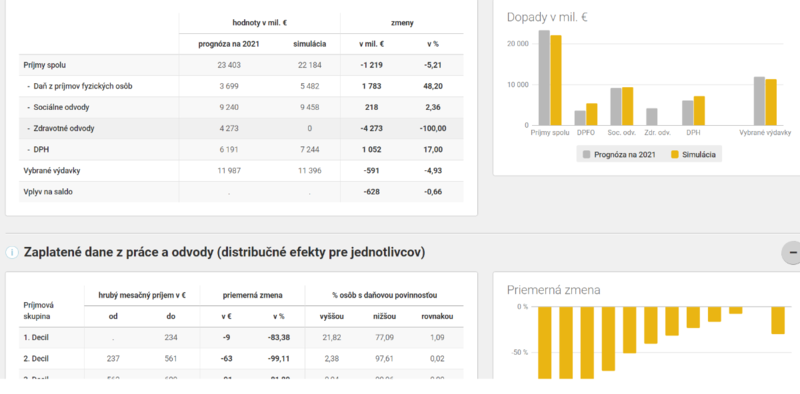Click the Dopady v mil. € chart title
Image resolution: width=800 pixels, height=394 pixels.
pos(547,17)
